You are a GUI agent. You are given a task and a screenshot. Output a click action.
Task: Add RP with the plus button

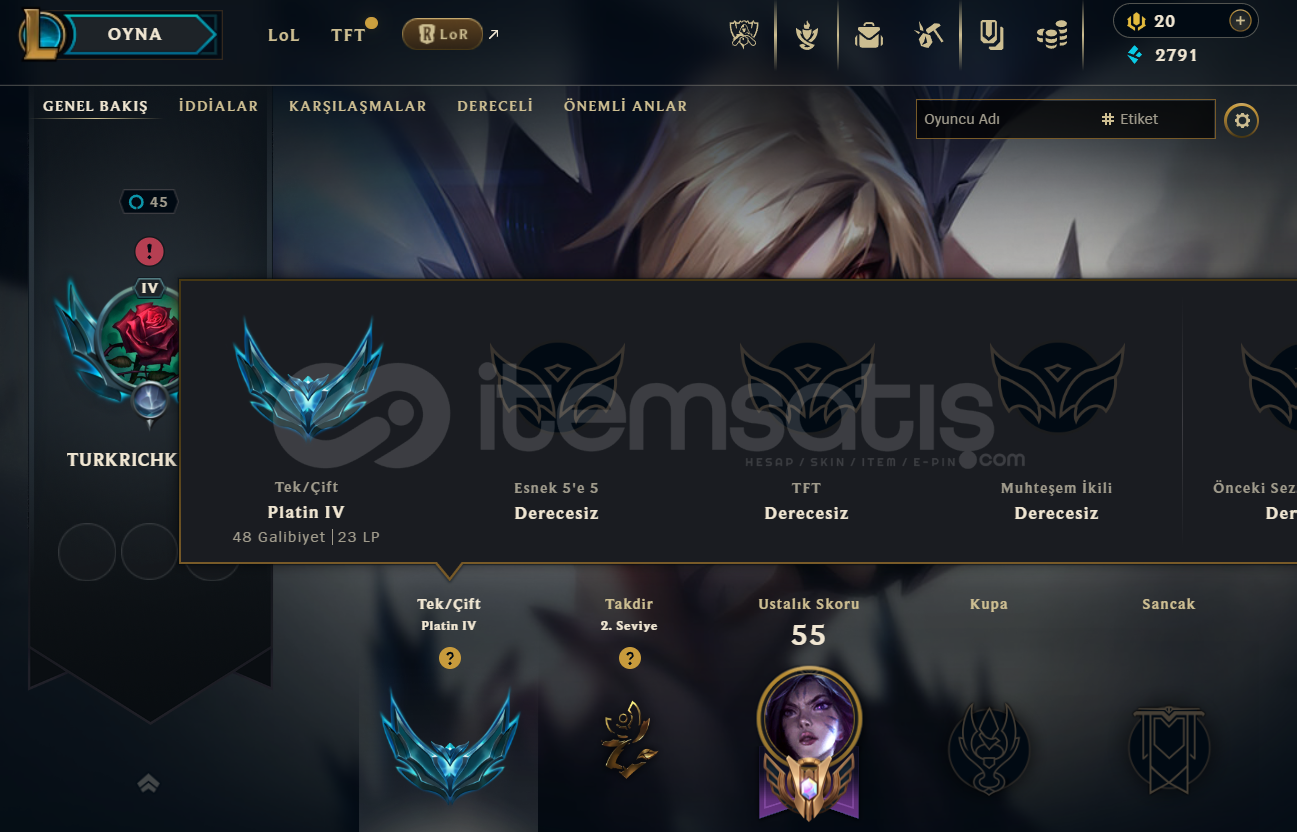point(1240,21)
